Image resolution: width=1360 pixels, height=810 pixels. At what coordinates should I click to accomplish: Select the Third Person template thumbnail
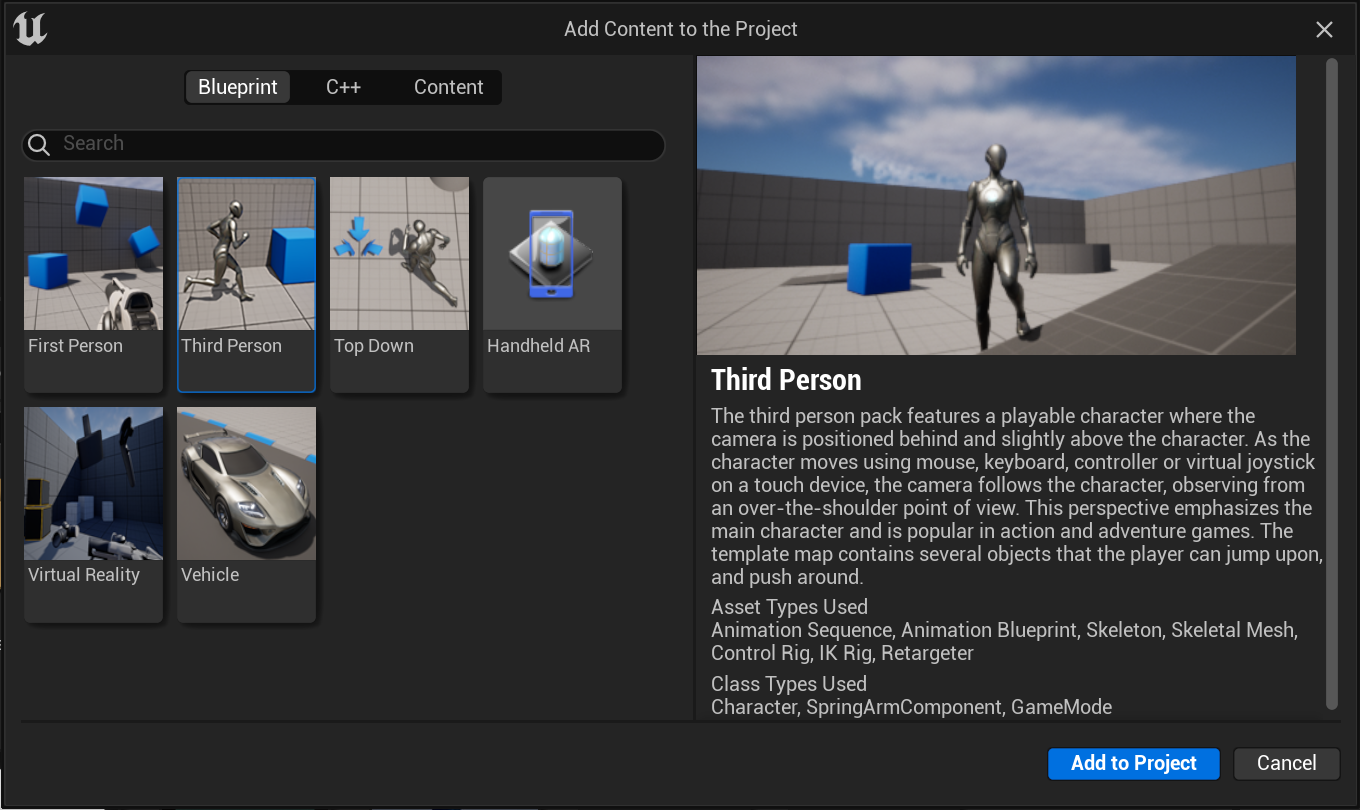[x=247, y=254]
